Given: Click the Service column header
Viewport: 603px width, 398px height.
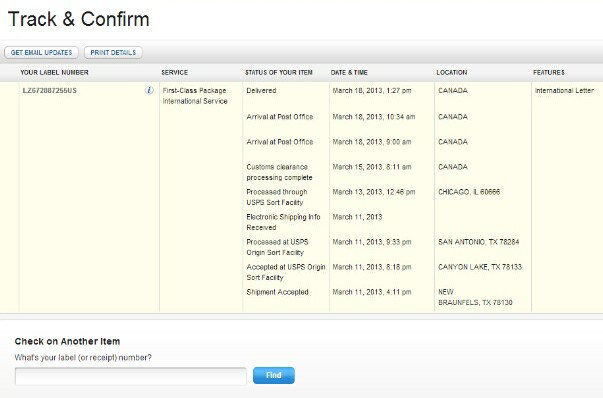Looking at the screenshot, I should (x=175, y=72).
